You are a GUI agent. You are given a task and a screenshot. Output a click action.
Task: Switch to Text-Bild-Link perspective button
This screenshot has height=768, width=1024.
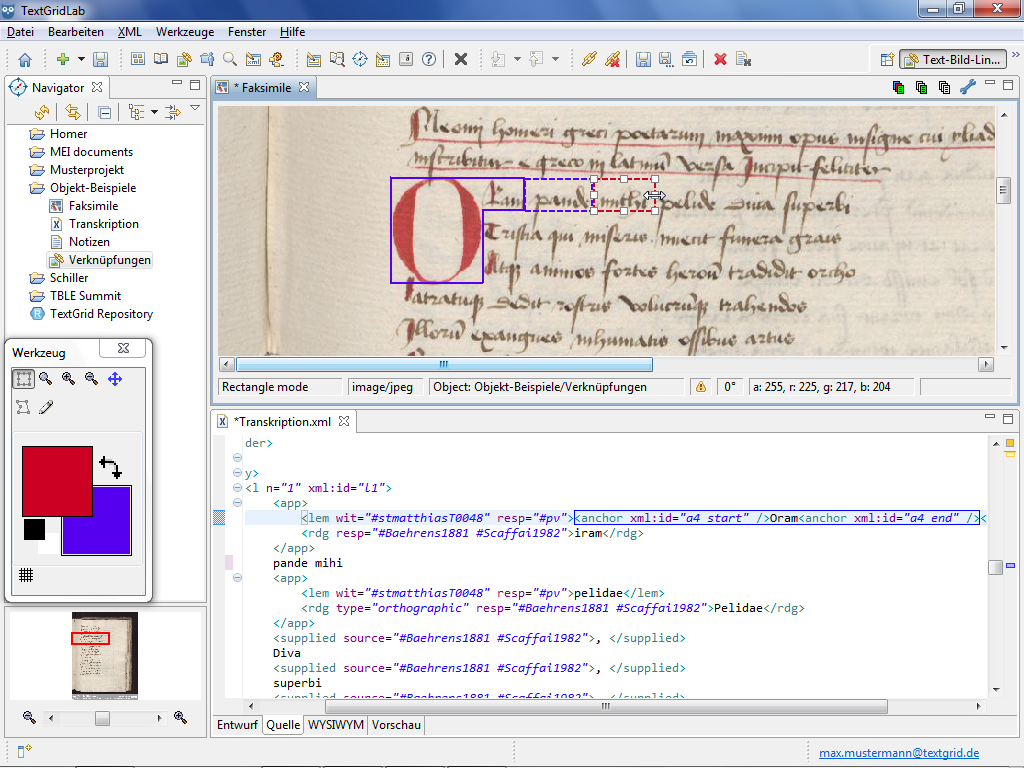[x=952, y=59]
